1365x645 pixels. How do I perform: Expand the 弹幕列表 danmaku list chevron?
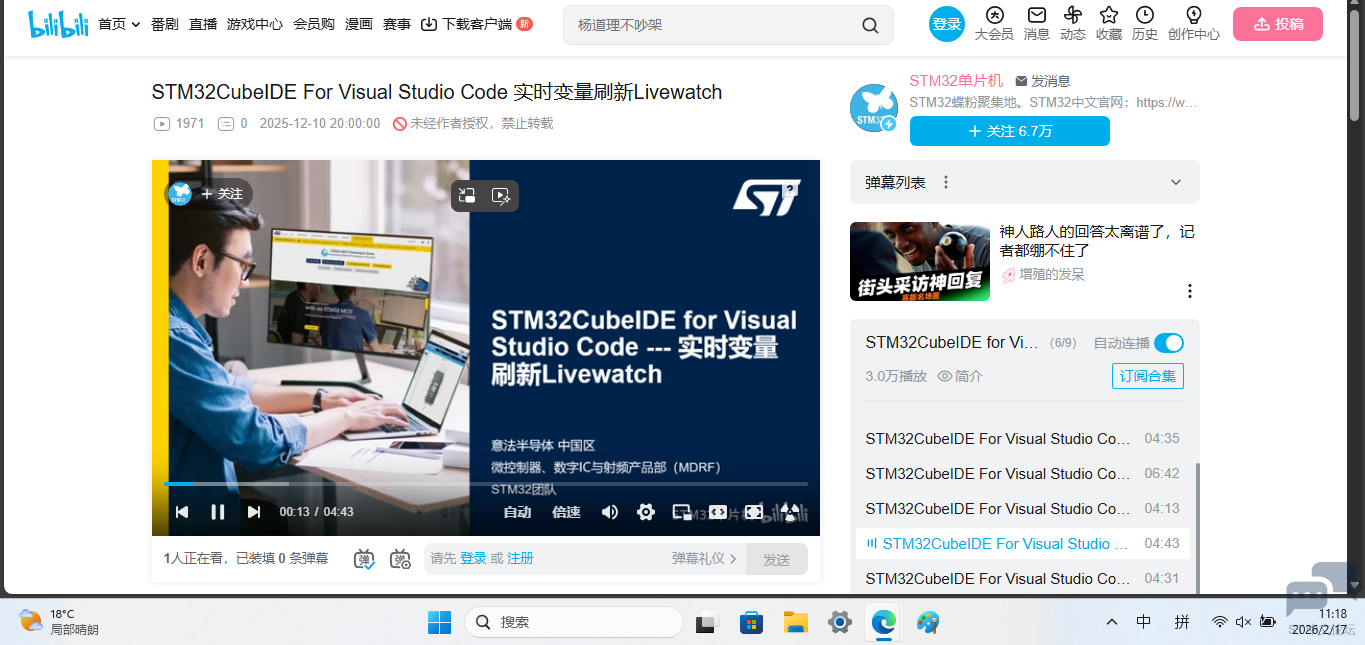coord(1176,183)
